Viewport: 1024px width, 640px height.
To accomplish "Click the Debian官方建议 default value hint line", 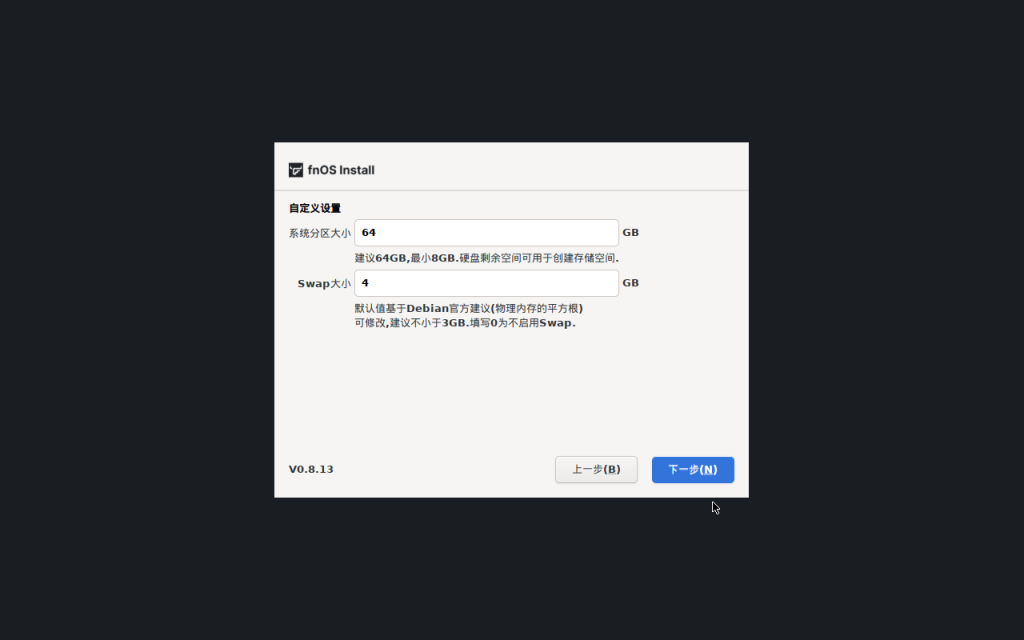I will (469, 308).
